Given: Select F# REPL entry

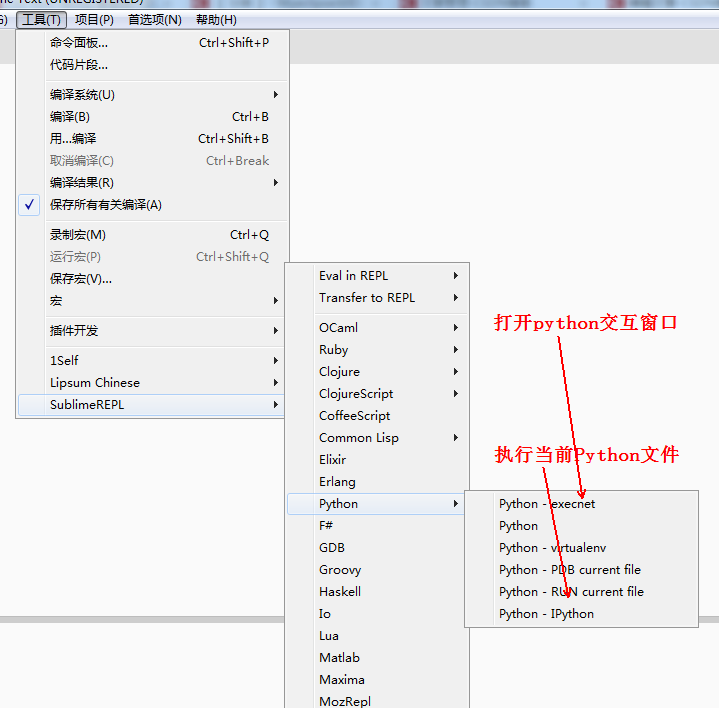Looking at the screenshot, I should pyautogui.click(x=377, y=525).
